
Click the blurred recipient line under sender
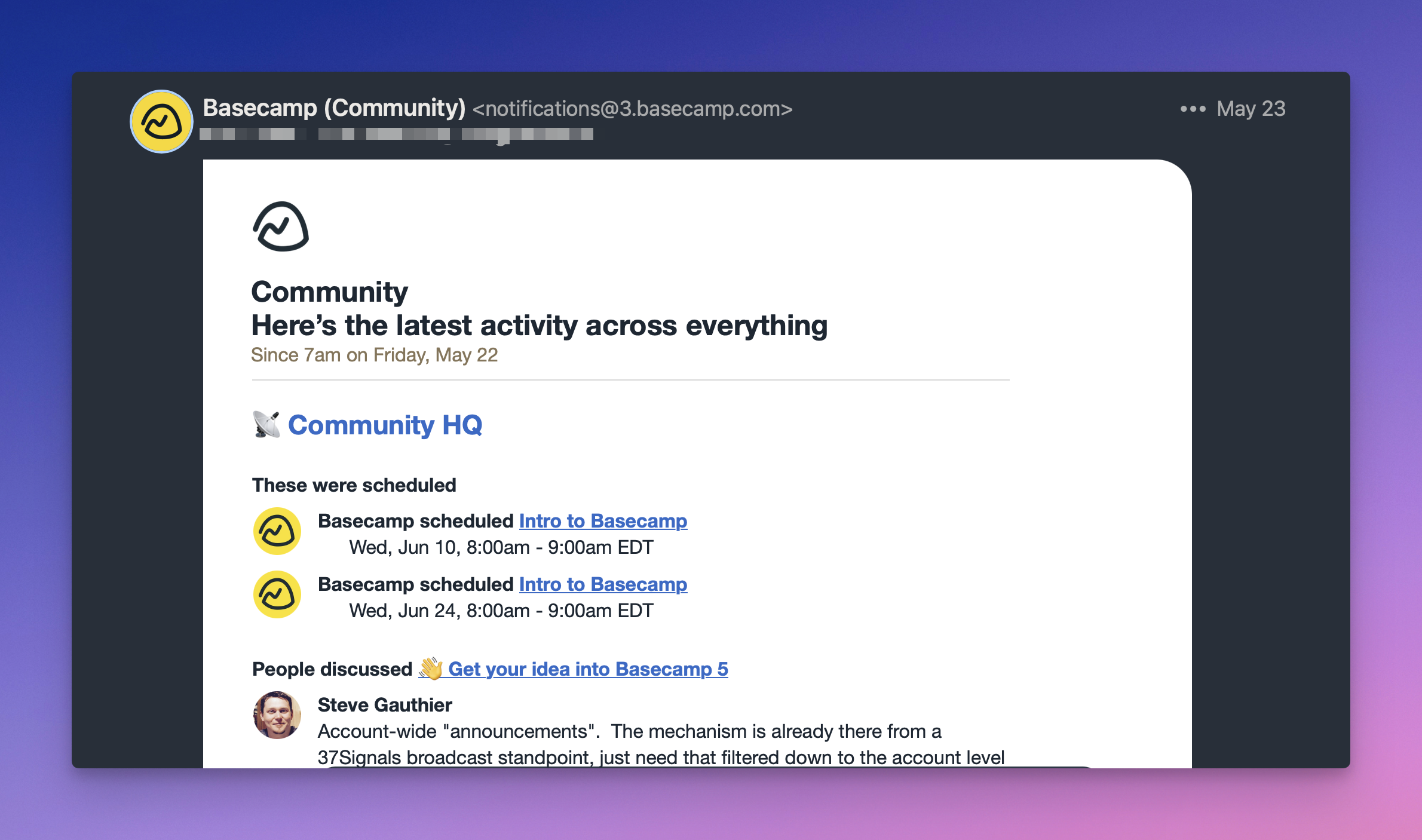click(x=396, y=134)
